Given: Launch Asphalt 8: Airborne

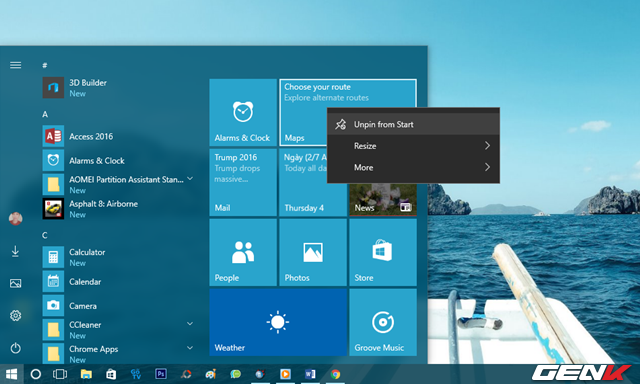Looking at the screenshot, I should click(x=118, y=209).
